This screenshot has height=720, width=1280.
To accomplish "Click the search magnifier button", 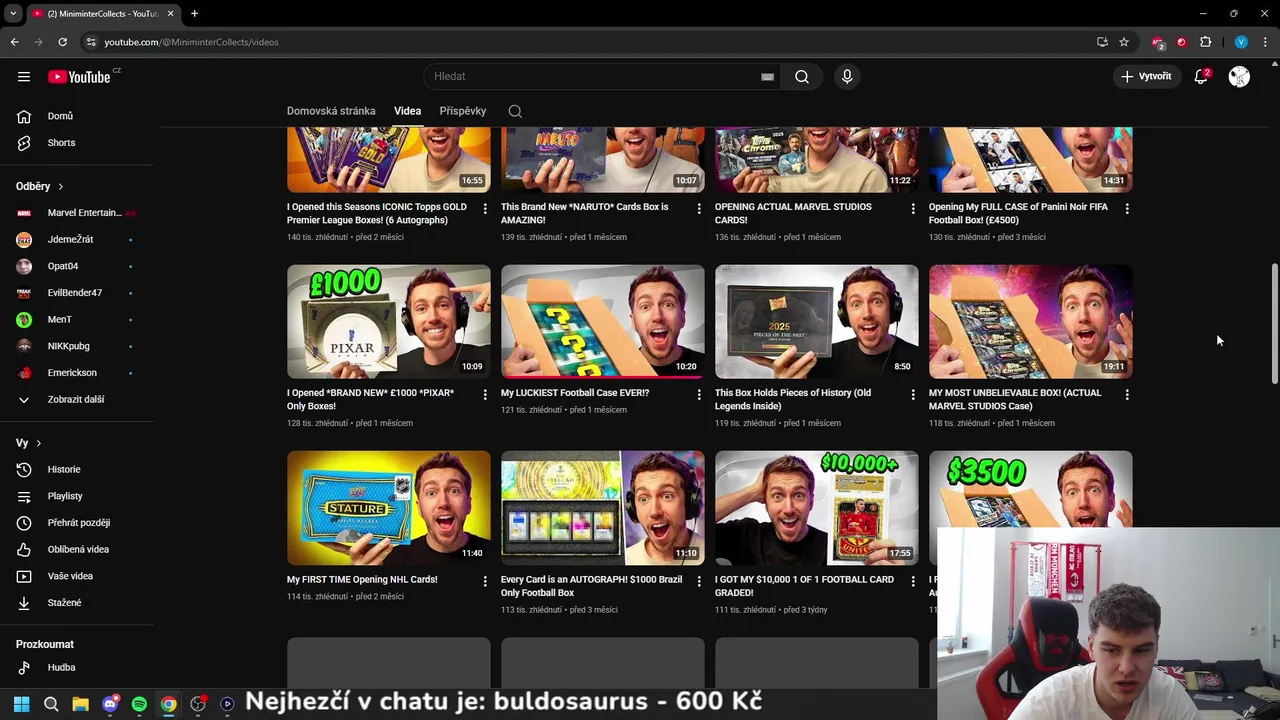I will (x=802, y=76).
